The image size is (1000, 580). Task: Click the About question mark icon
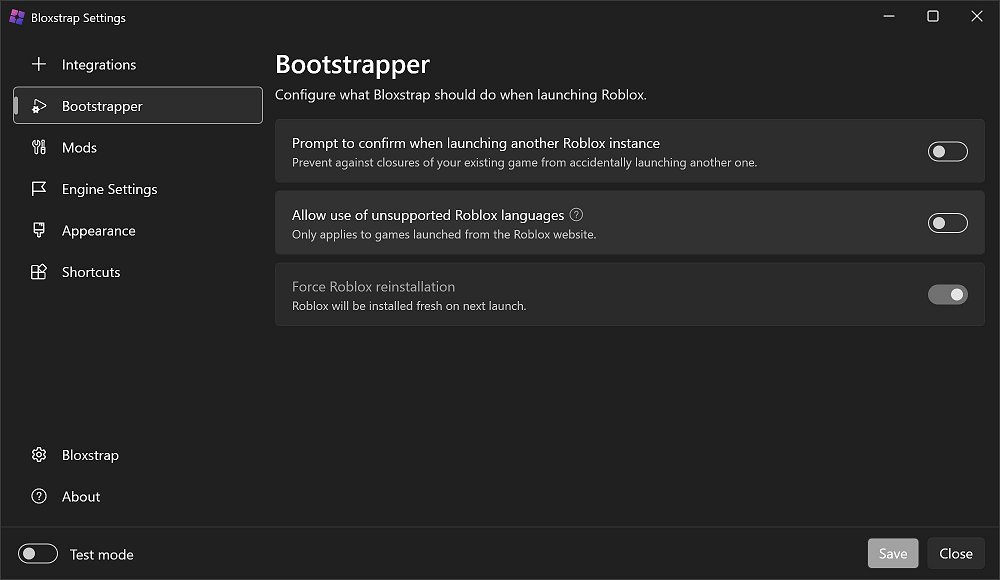(39, 497)
